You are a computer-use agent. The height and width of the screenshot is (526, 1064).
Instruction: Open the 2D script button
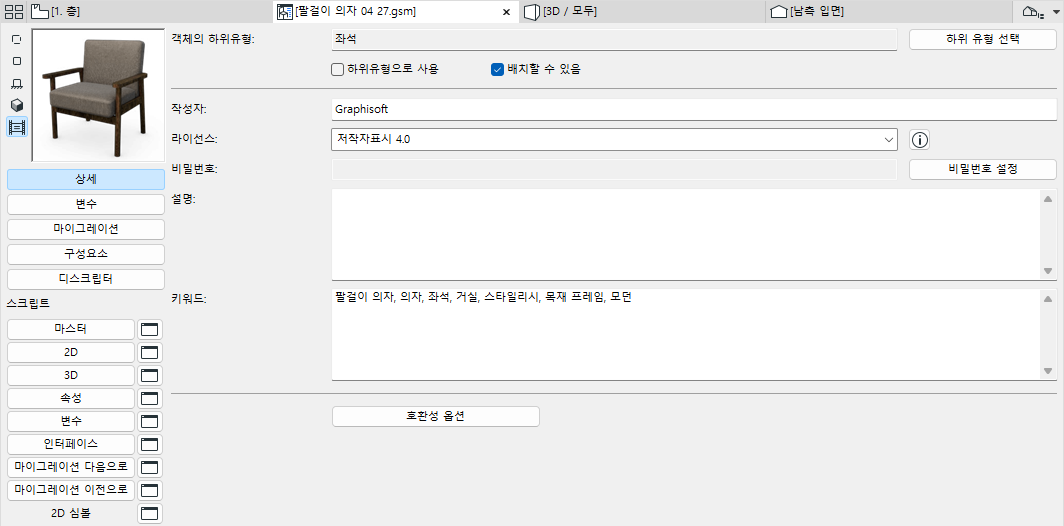[x=71, y=353]
